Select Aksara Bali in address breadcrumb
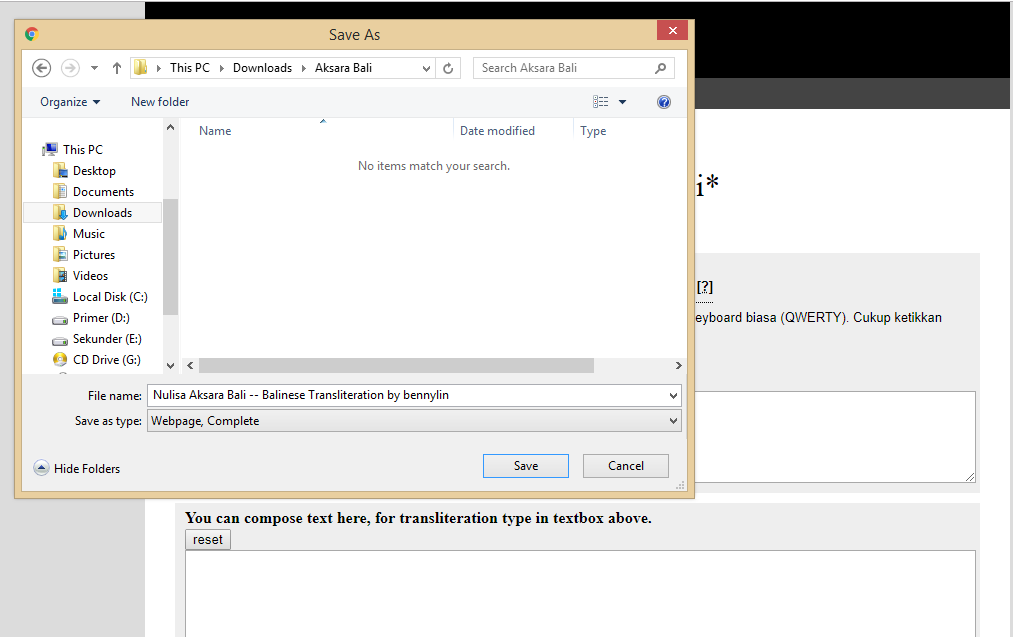The width and height of the screenshot is (1013, 637). click(343, 68)
